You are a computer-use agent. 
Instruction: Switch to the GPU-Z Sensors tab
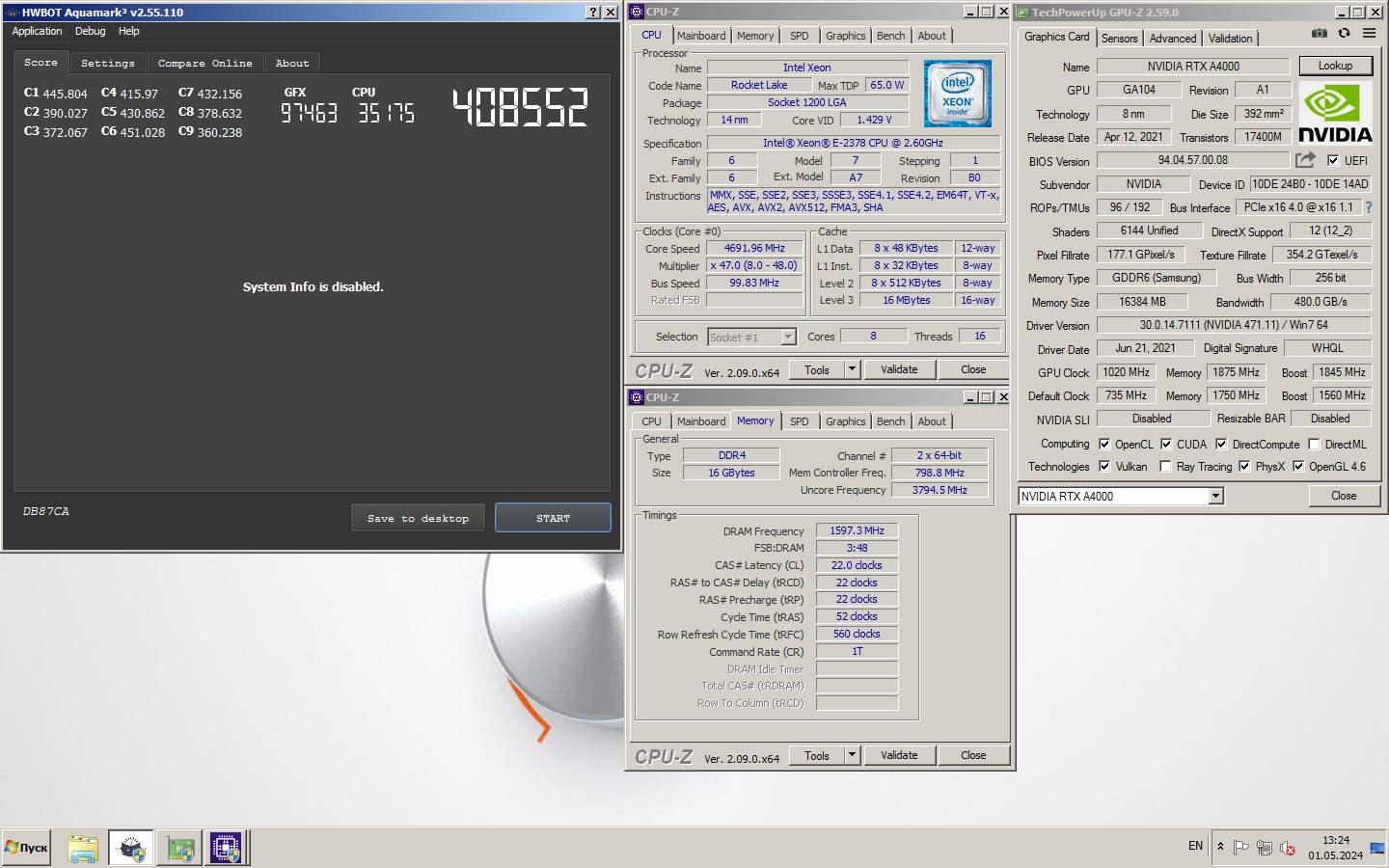1119,39
